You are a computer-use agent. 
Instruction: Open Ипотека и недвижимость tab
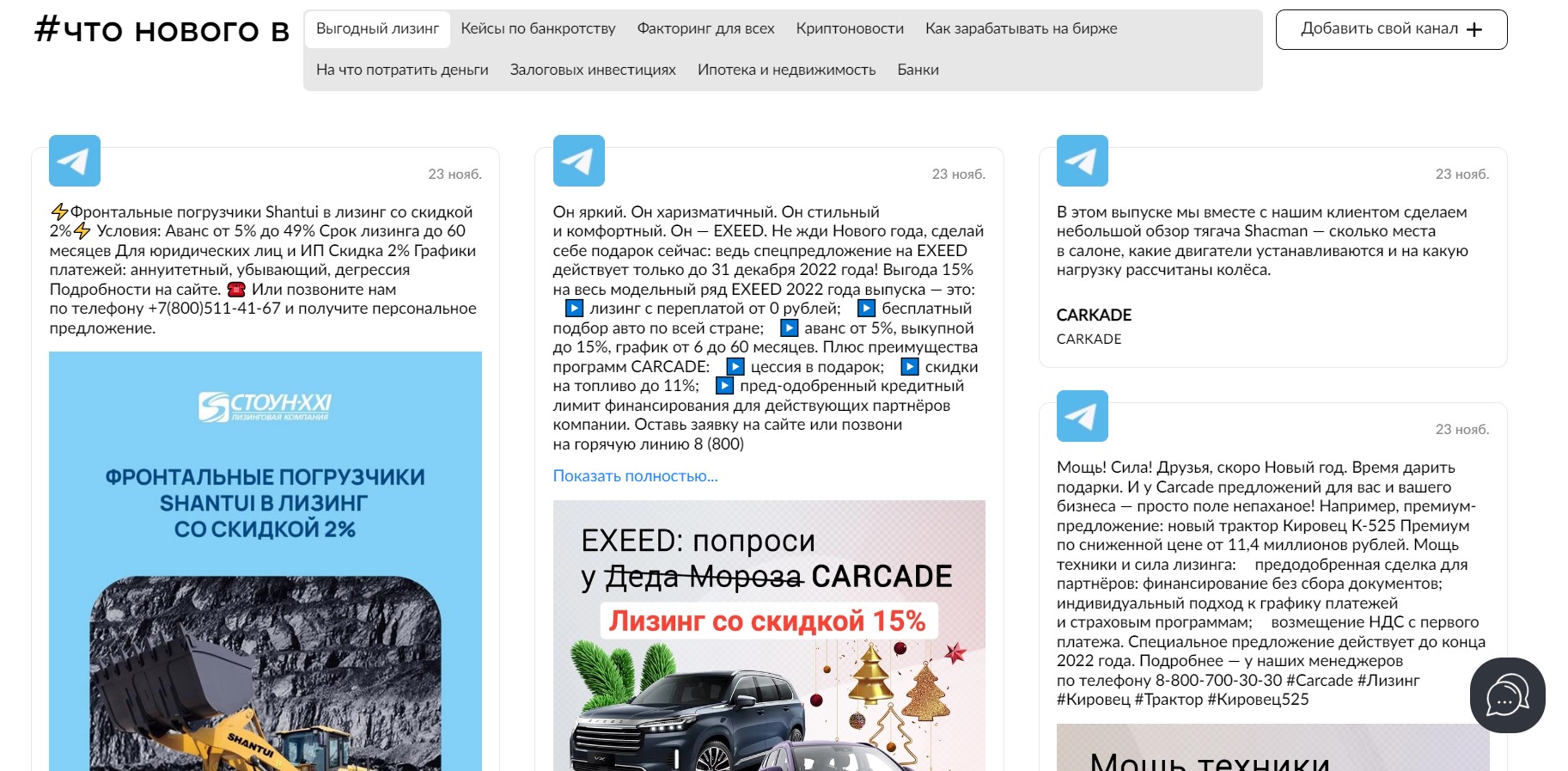(x=786, y=70)
